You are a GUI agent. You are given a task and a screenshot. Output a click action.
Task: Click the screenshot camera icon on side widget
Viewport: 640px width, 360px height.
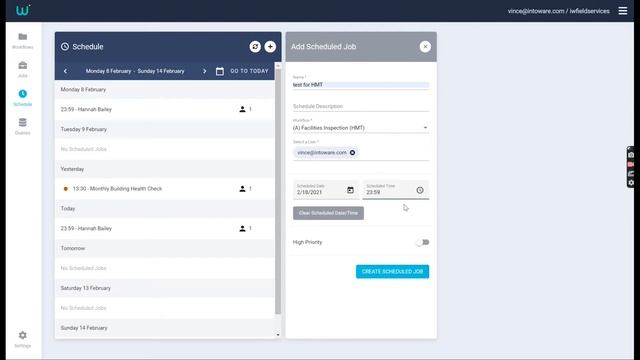(631, 155)
